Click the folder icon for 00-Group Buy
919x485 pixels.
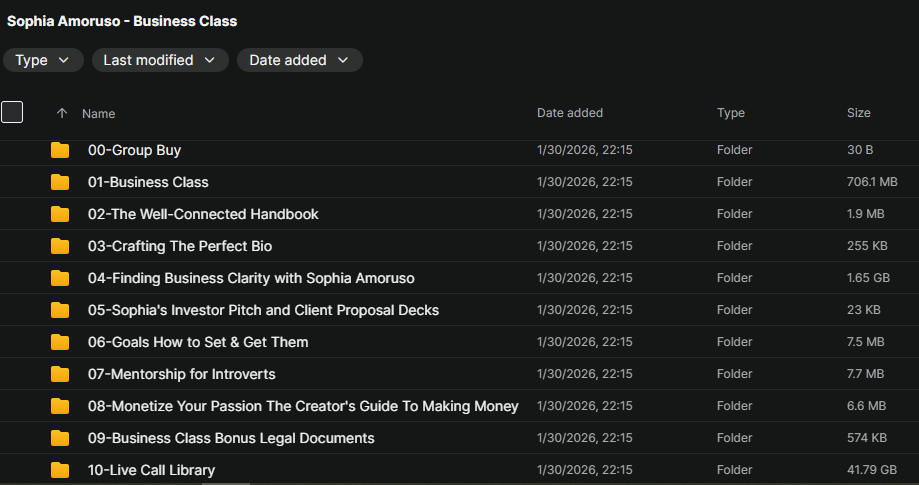pos(60,151)
